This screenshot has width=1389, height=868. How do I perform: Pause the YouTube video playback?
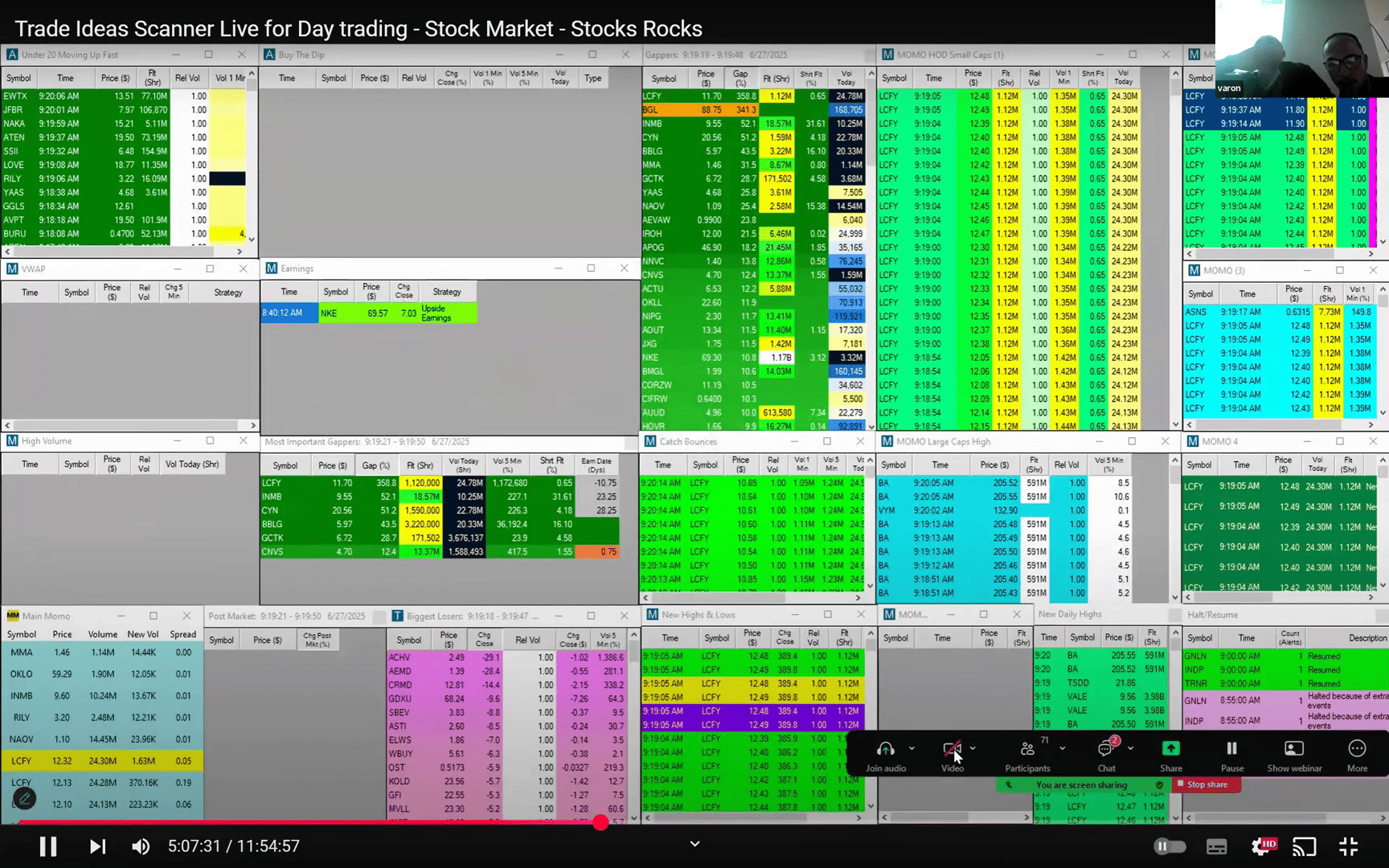click(48, 846)
